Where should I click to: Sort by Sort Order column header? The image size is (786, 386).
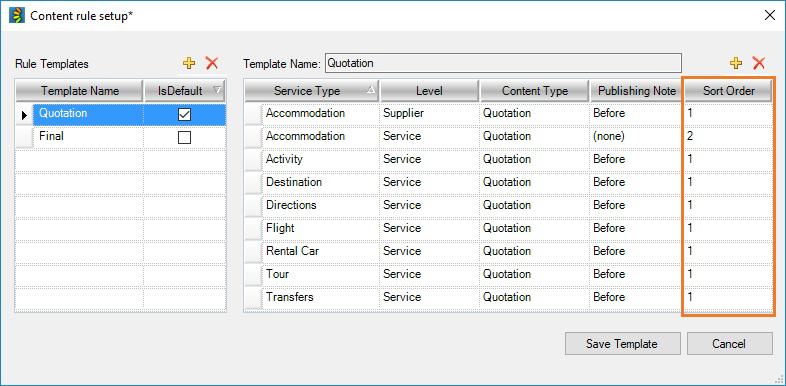coord(728,91)
